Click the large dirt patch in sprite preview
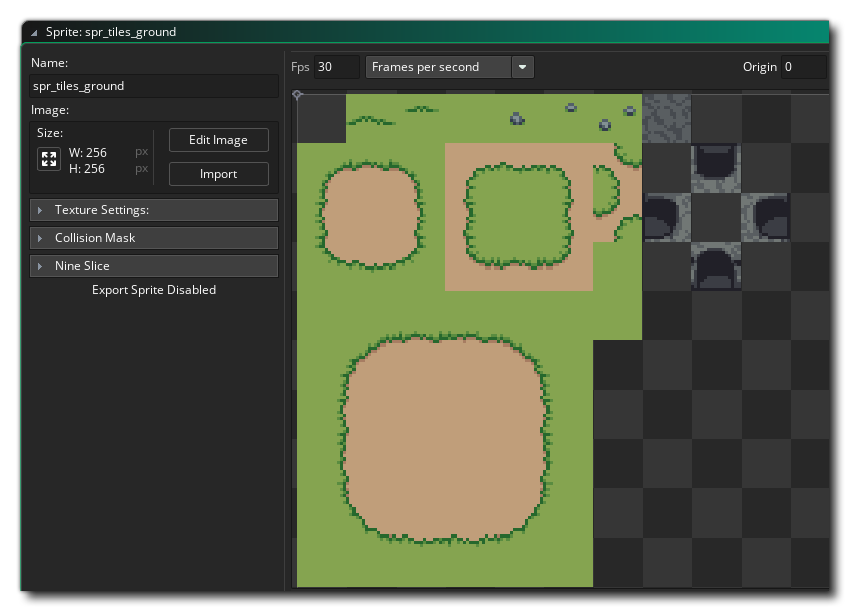This screenshot has height=611, width=849. click(x=444, y=439)
